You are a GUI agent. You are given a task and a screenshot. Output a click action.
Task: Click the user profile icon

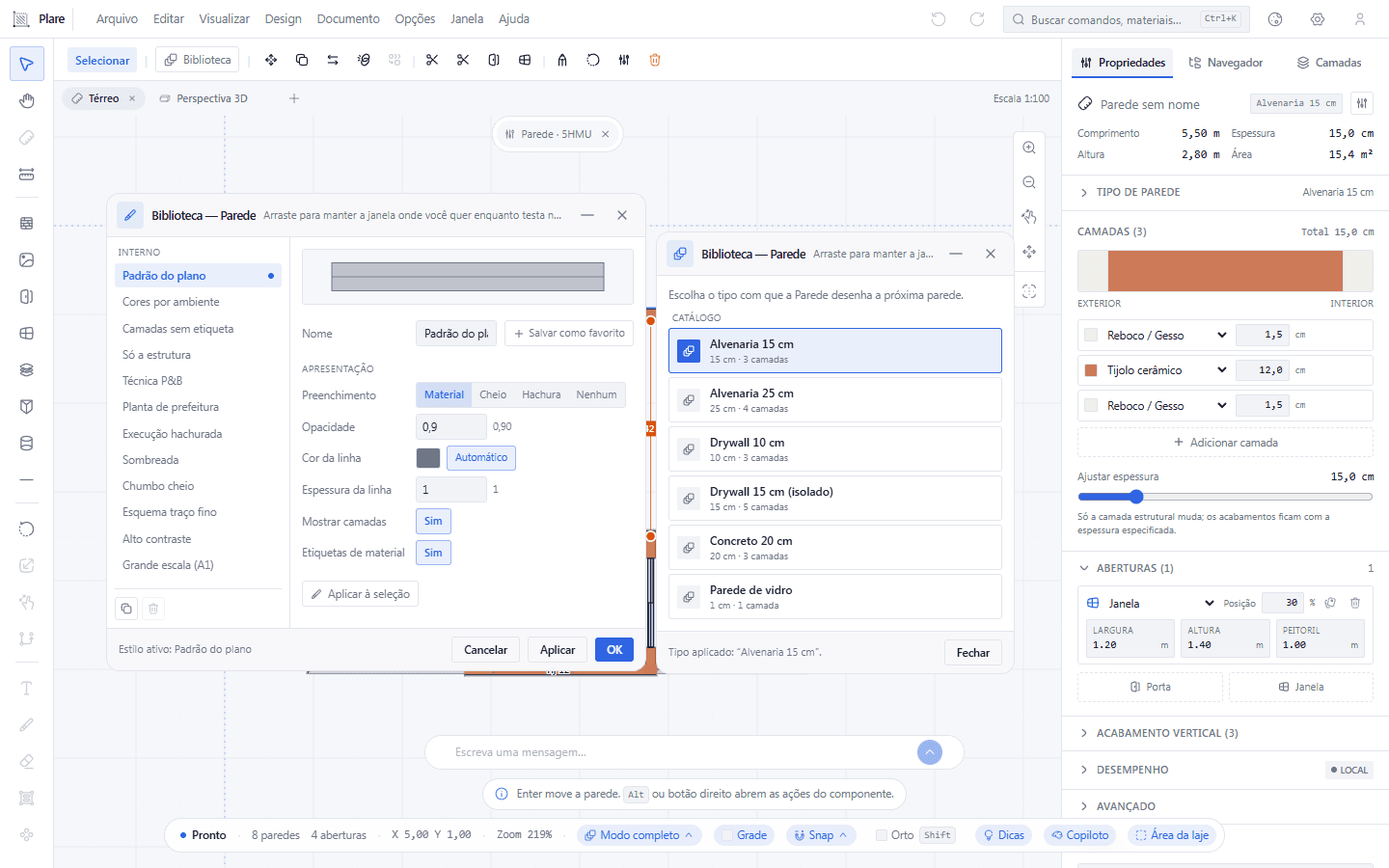point(1360,19)
